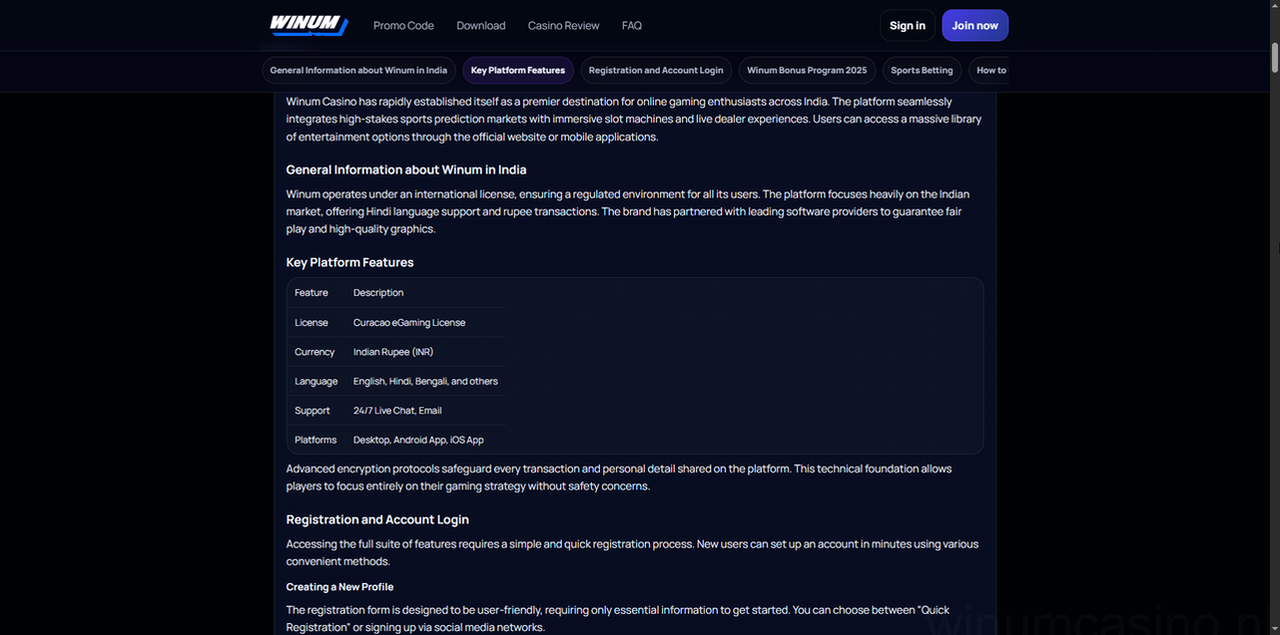Jump to General Information about Winum in India

[358, 71]
